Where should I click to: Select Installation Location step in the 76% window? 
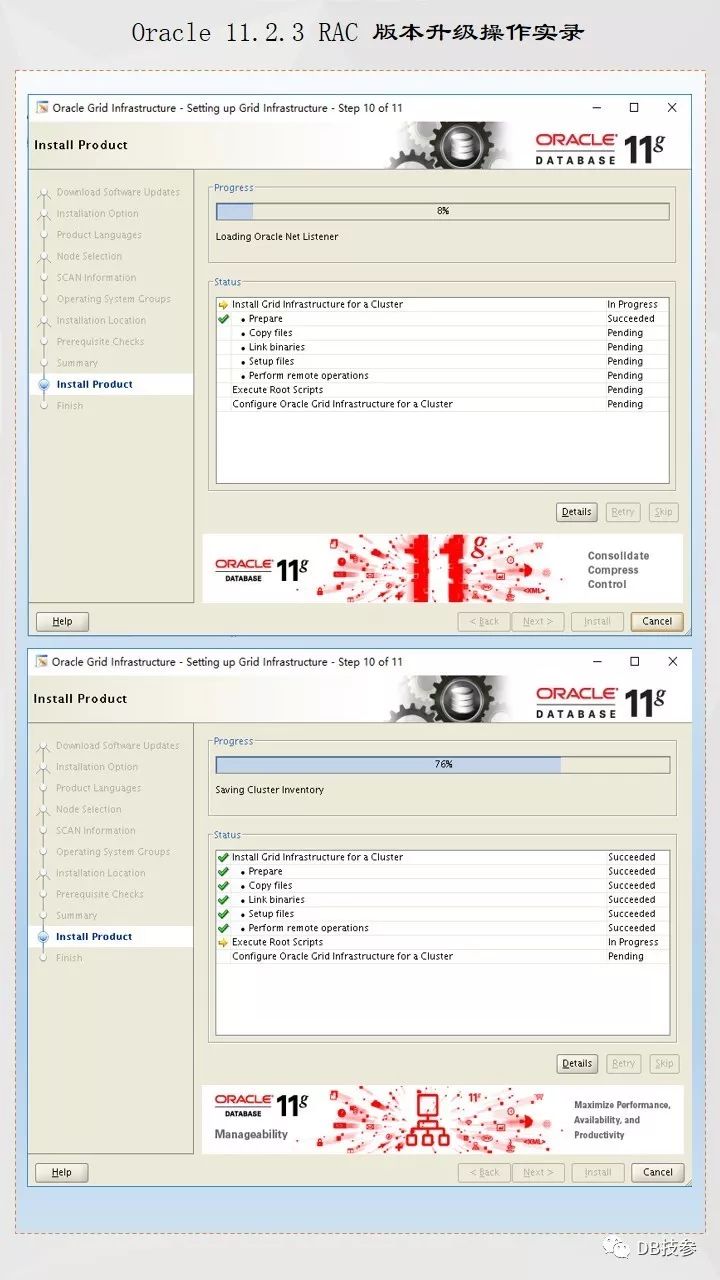coord(100,873)
